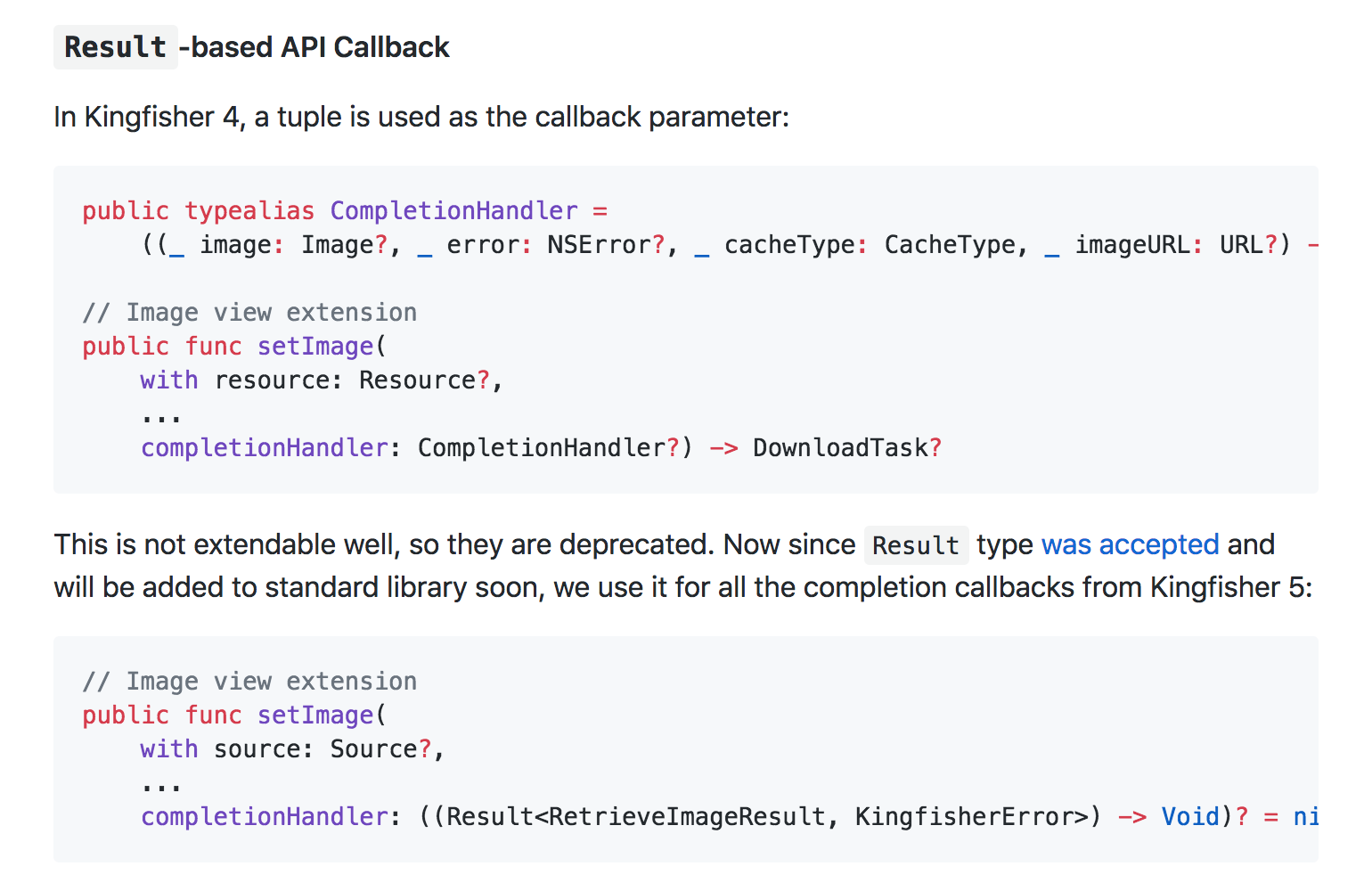Viewport: 1372px width, 891px height.
Task: Click the 'Void' keyword in second code block
Action: point(1190,817)
